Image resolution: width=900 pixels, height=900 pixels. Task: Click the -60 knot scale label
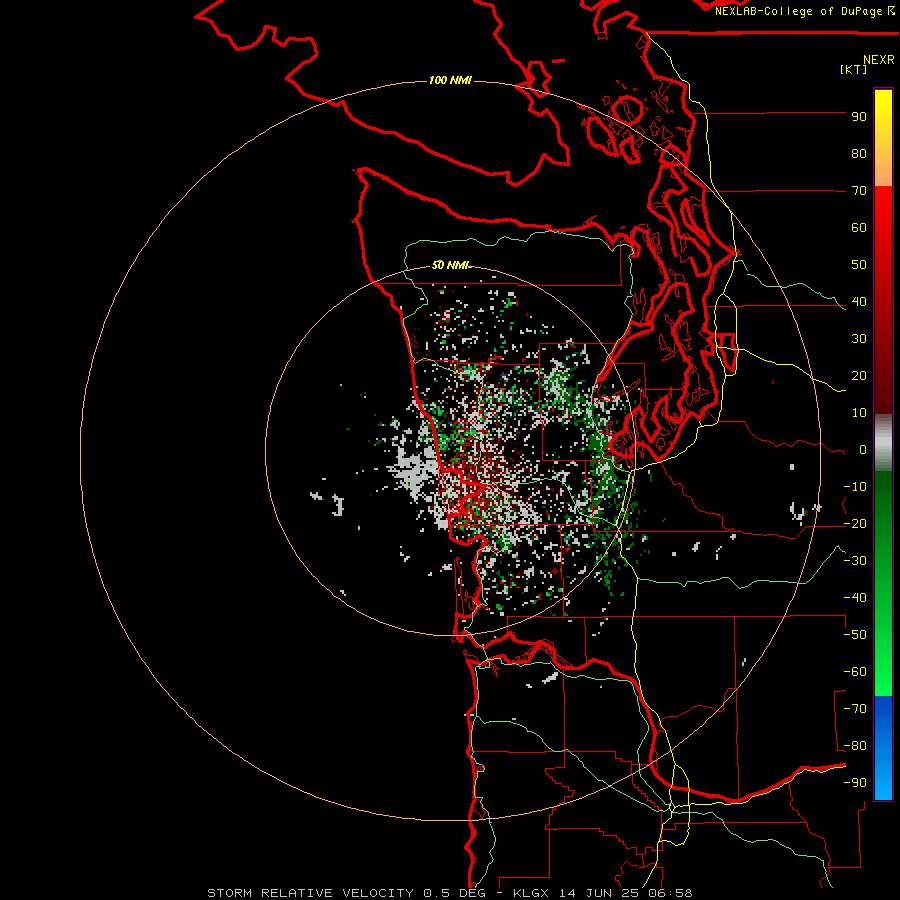(x=855, y=672)
